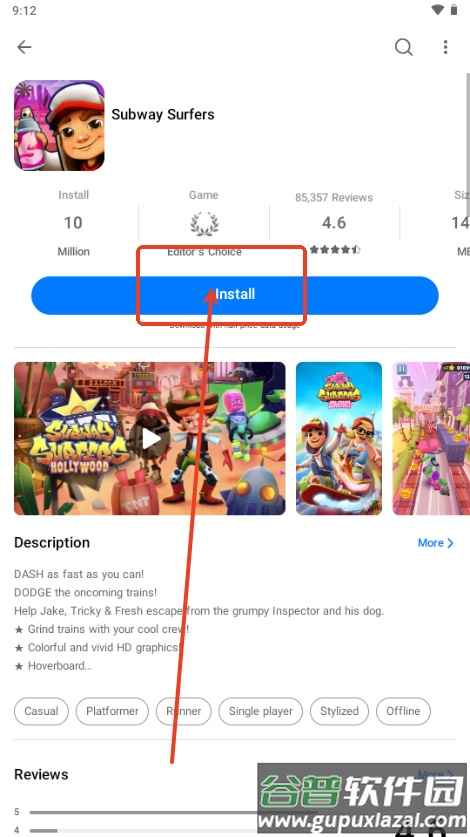This screenshot has width=470, height=837.
Task: Select the Single player tag
Action: point(261,711)
